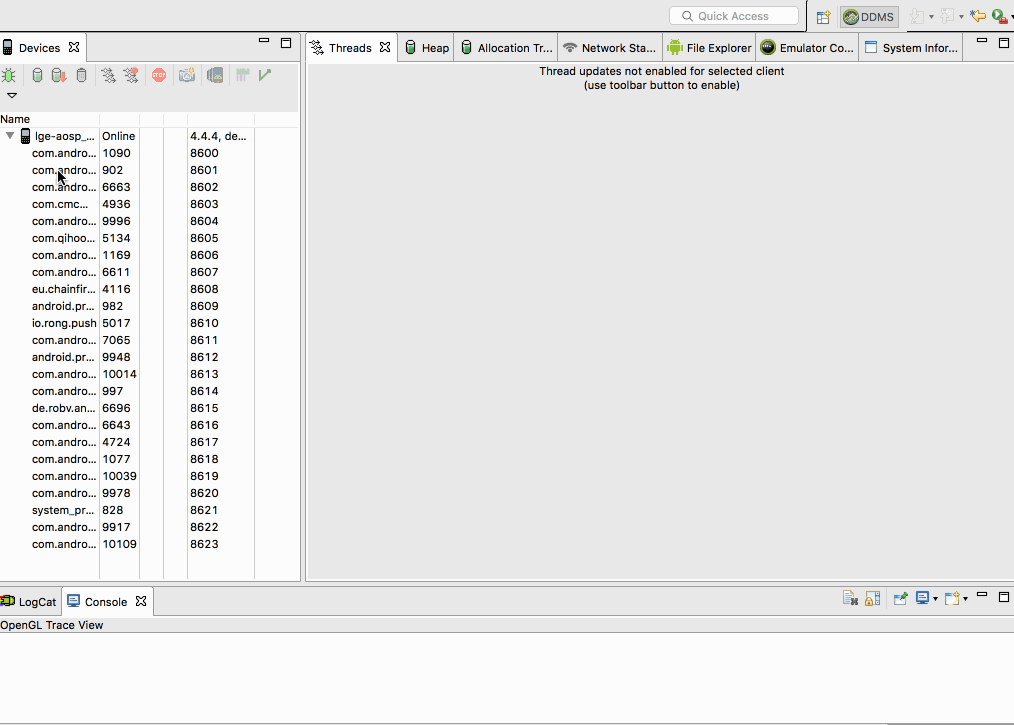Click port number 8613
The image size is (1014, 725).
tap(204, 374)
